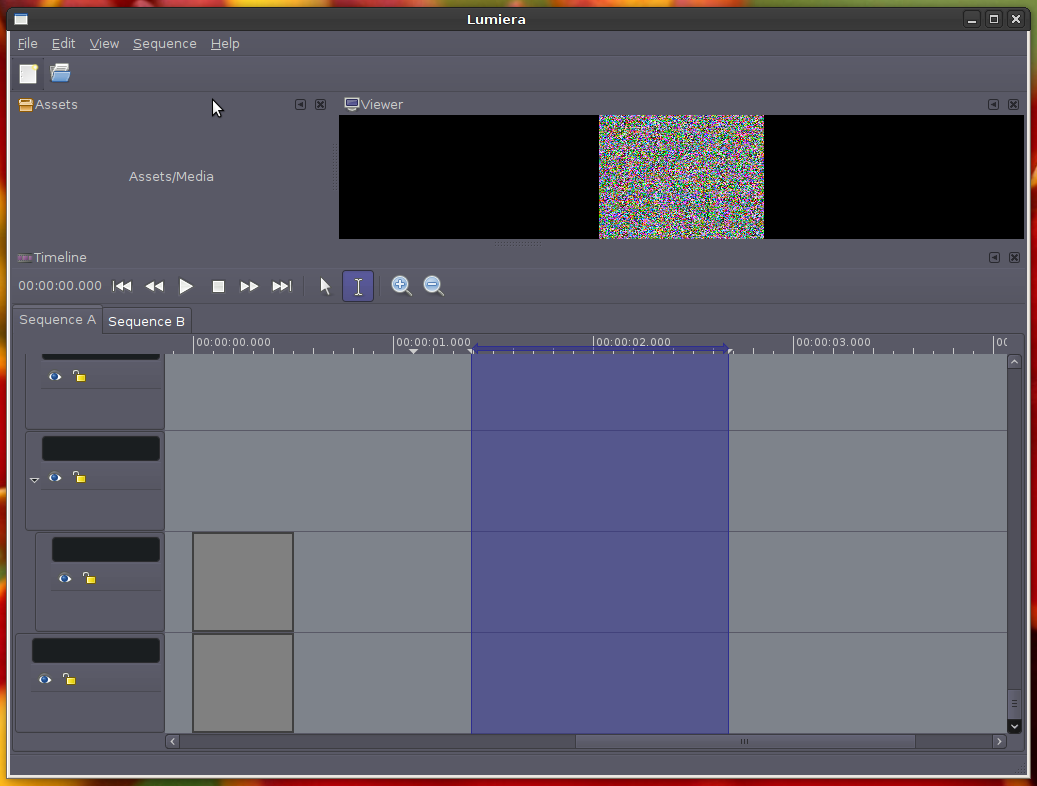Zoom in on the timeline

(x=401, y=286)
